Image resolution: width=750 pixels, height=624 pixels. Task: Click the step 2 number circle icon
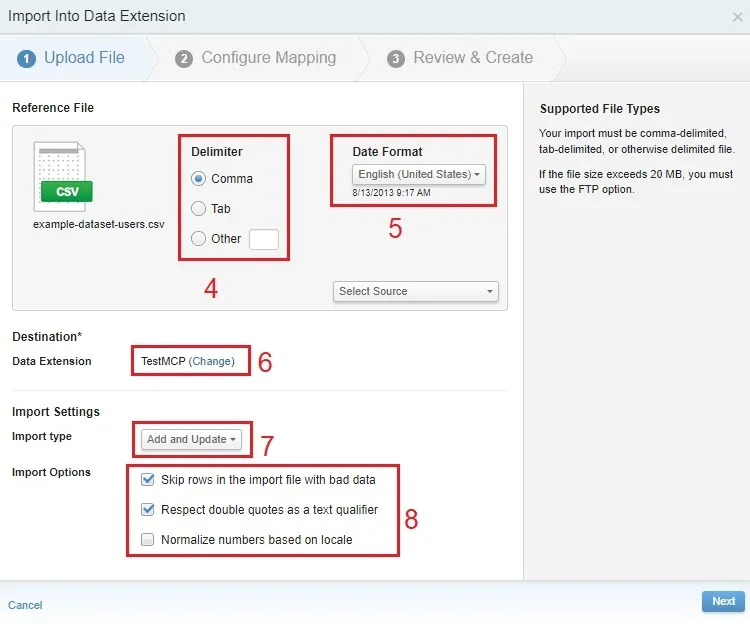tap(184, 58)
